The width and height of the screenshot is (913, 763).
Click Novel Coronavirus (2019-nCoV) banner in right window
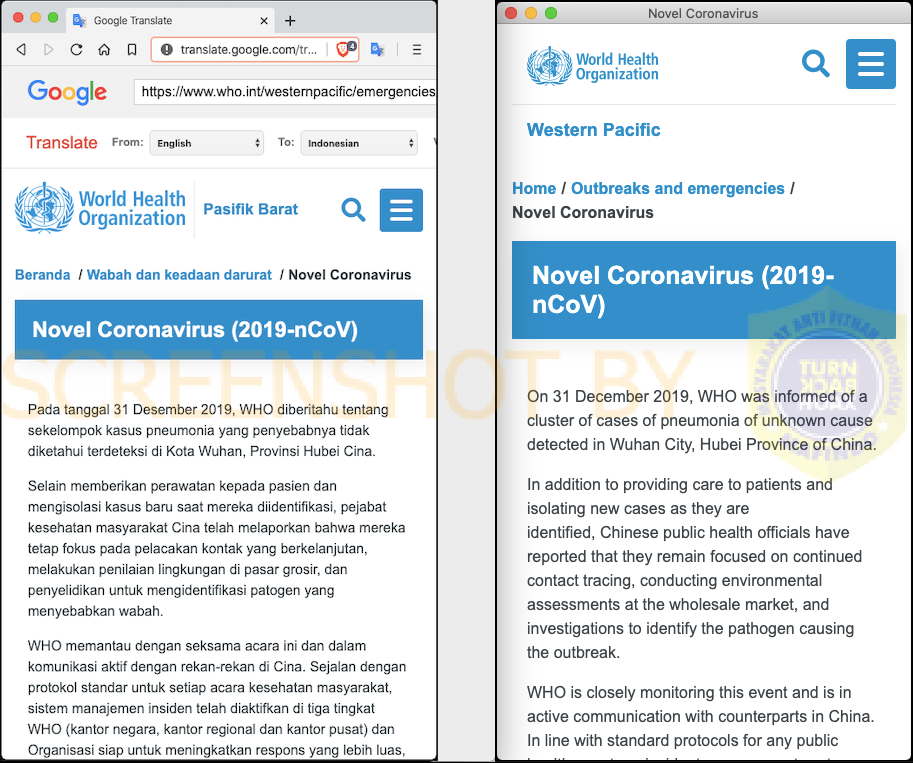tap(703, 290)
